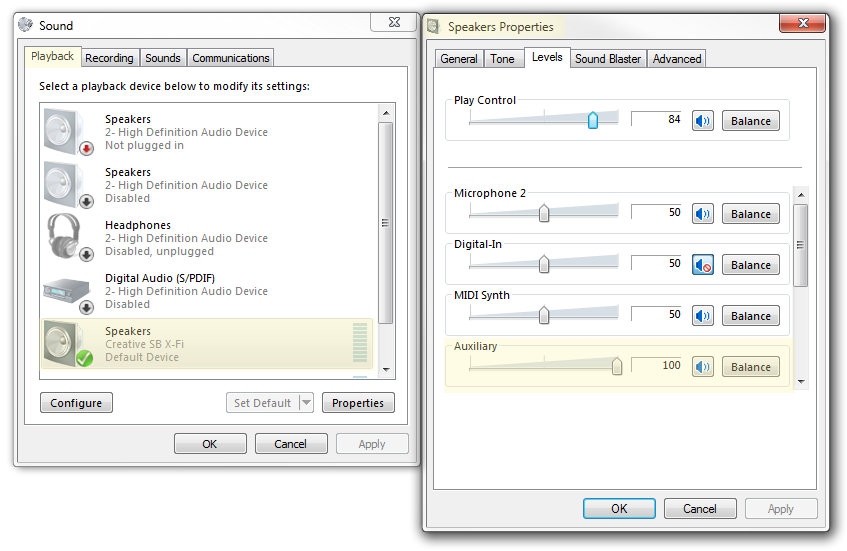Viewport: 847px width, 551px height.
Task: Click OK in Speakers Properties
Action: [619, 508]
